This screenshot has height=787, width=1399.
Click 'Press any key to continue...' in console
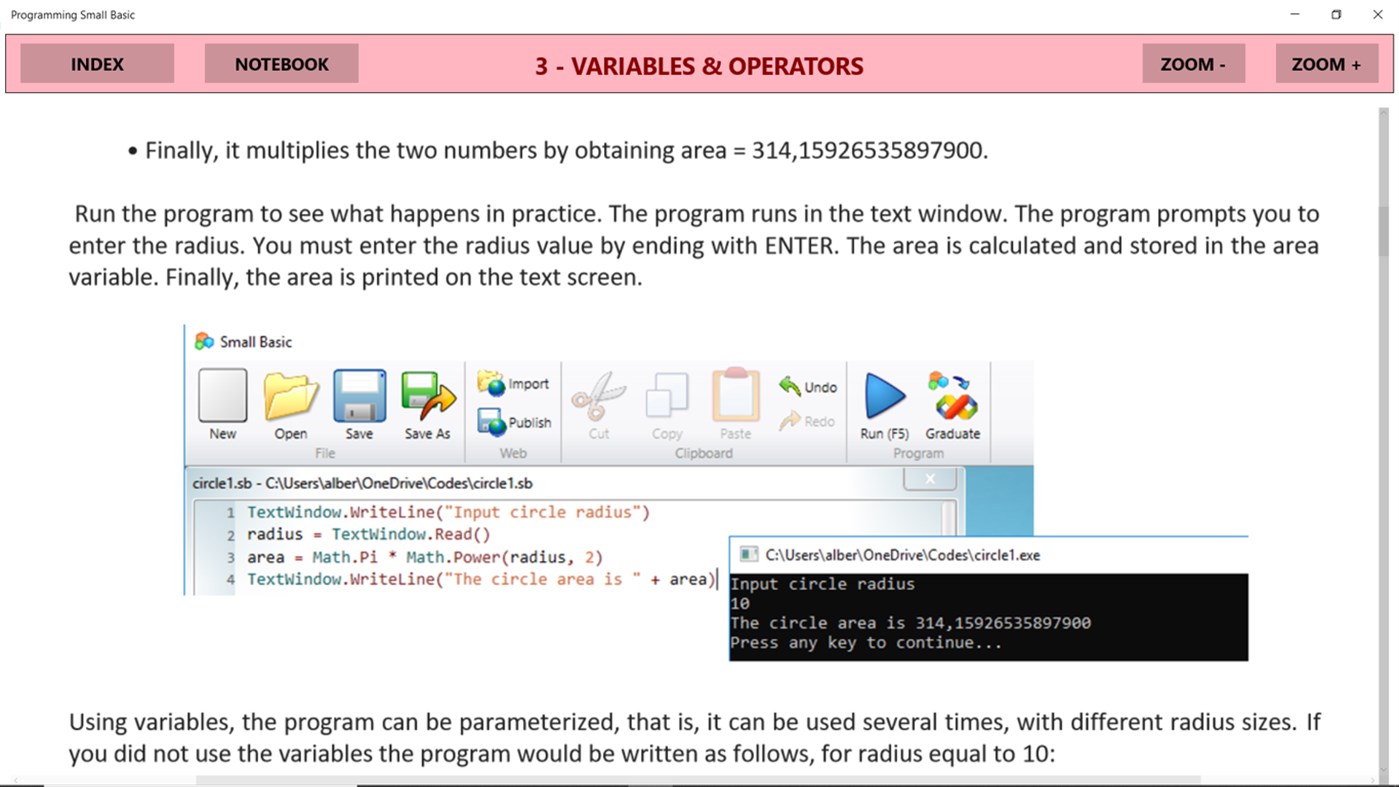pyautogui.click(x=866, y=643)
